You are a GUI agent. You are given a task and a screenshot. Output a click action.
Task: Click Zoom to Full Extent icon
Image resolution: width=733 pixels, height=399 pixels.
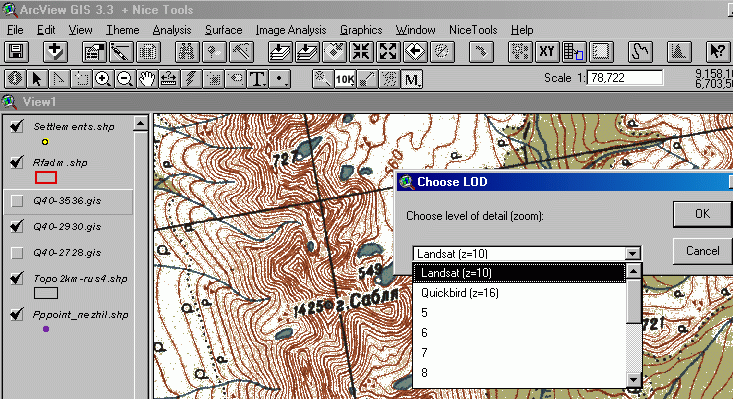[x=280, y=52]
